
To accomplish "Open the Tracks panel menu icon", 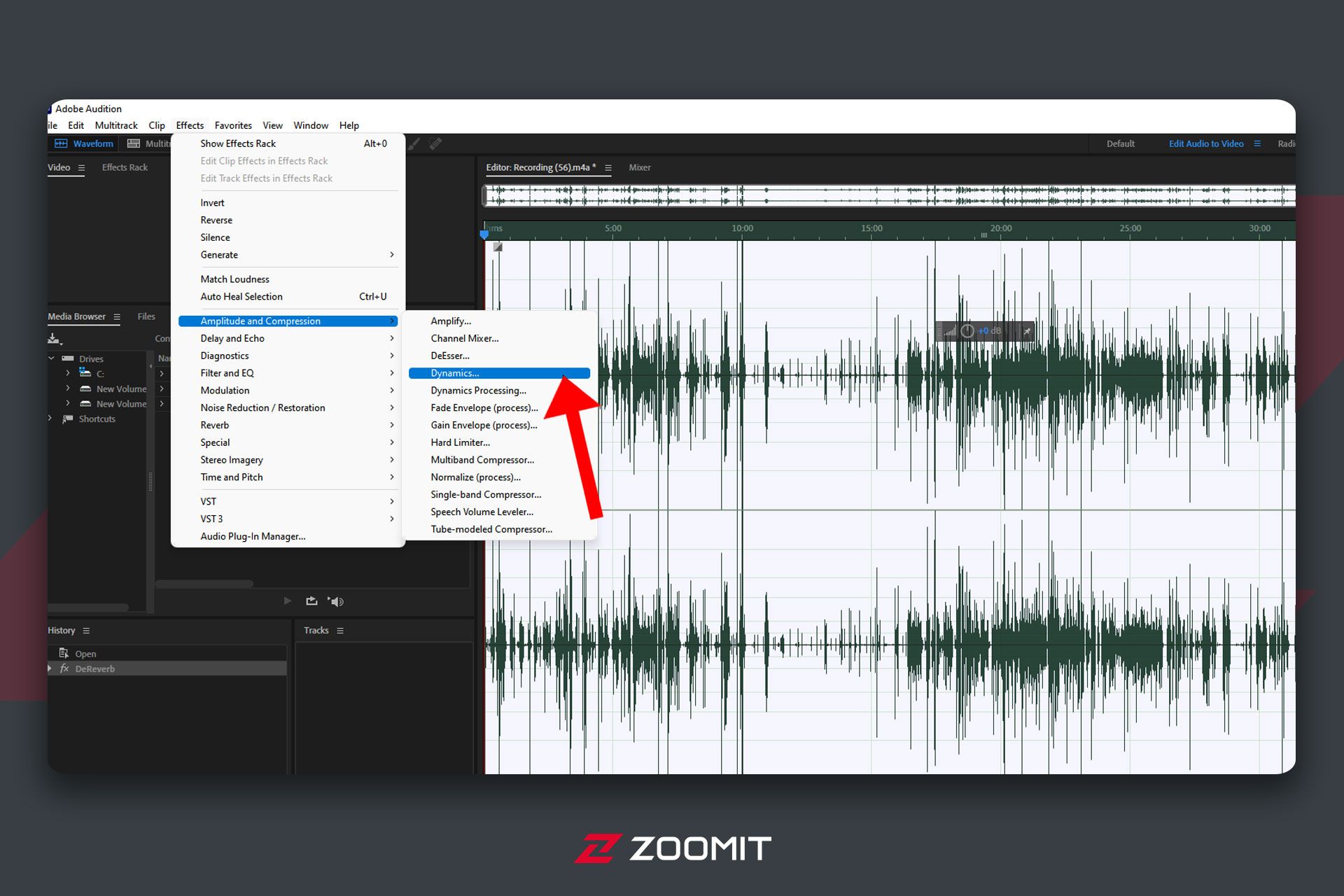I will [340, 631].
